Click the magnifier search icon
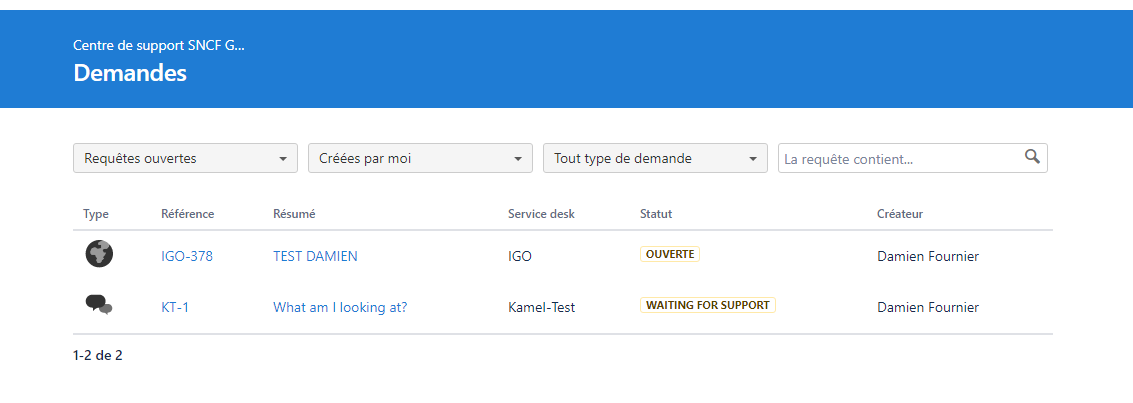Image resolution: width=1133 pixels, height=403 pixels. pos(1032,156)
